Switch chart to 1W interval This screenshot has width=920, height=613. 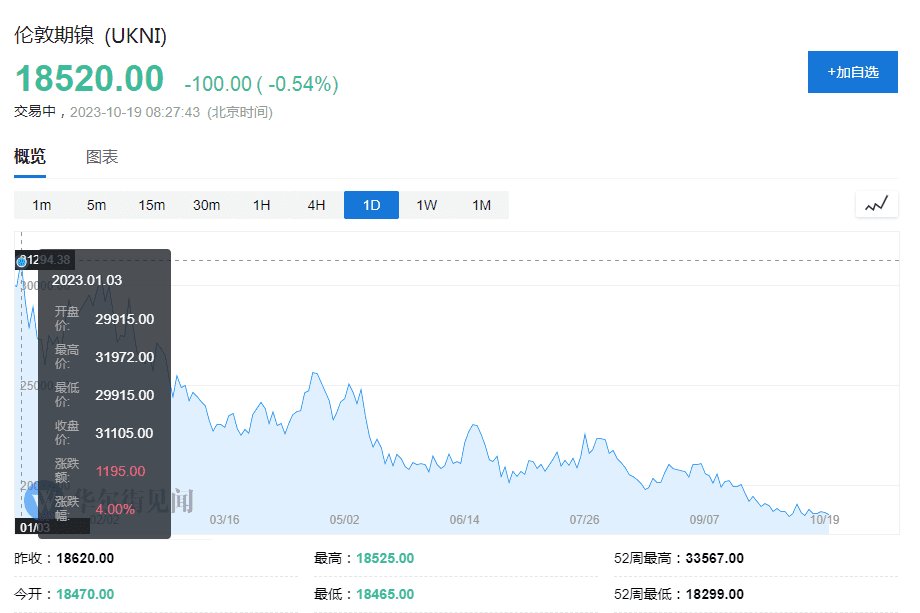(x=427, y=205)
